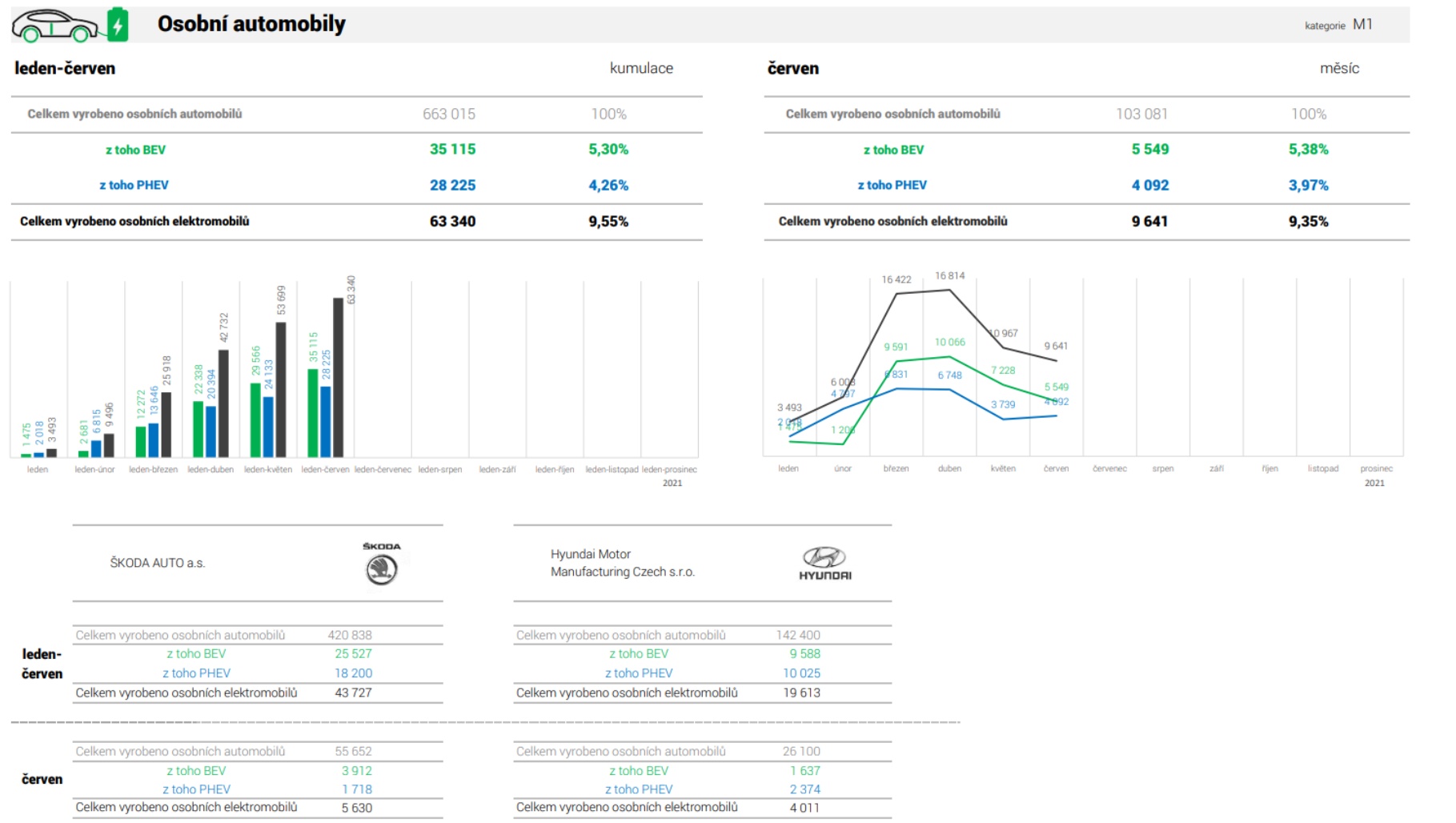The width and height of the screenshot is (1456, 823).
Task: Select the blue leden-červen bar labeled 28 225
Action: (x=326, y=422)
